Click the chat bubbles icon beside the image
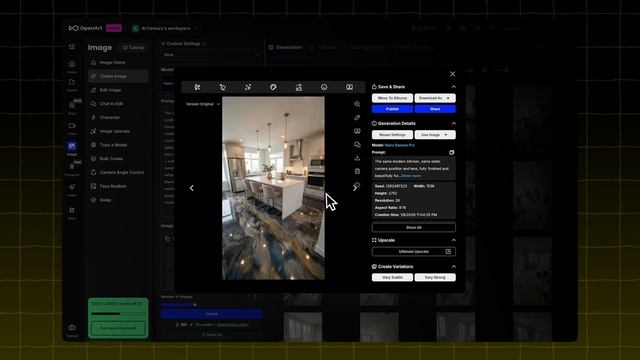This screenshot has width=640, height=360. 357,144
